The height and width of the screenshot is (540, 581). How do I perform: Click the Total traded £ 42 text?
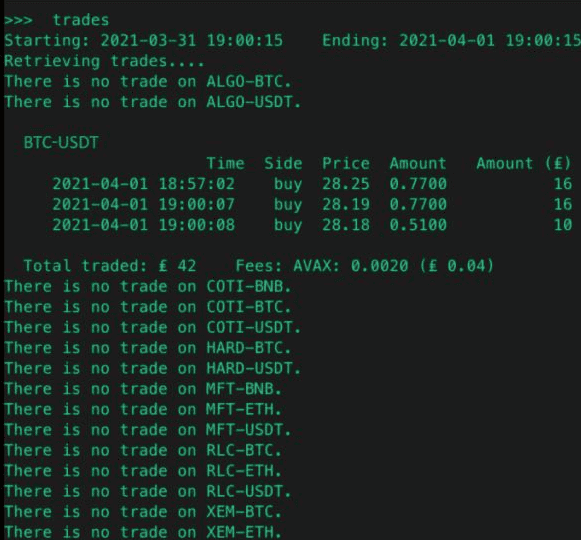(x=110, y=266)
